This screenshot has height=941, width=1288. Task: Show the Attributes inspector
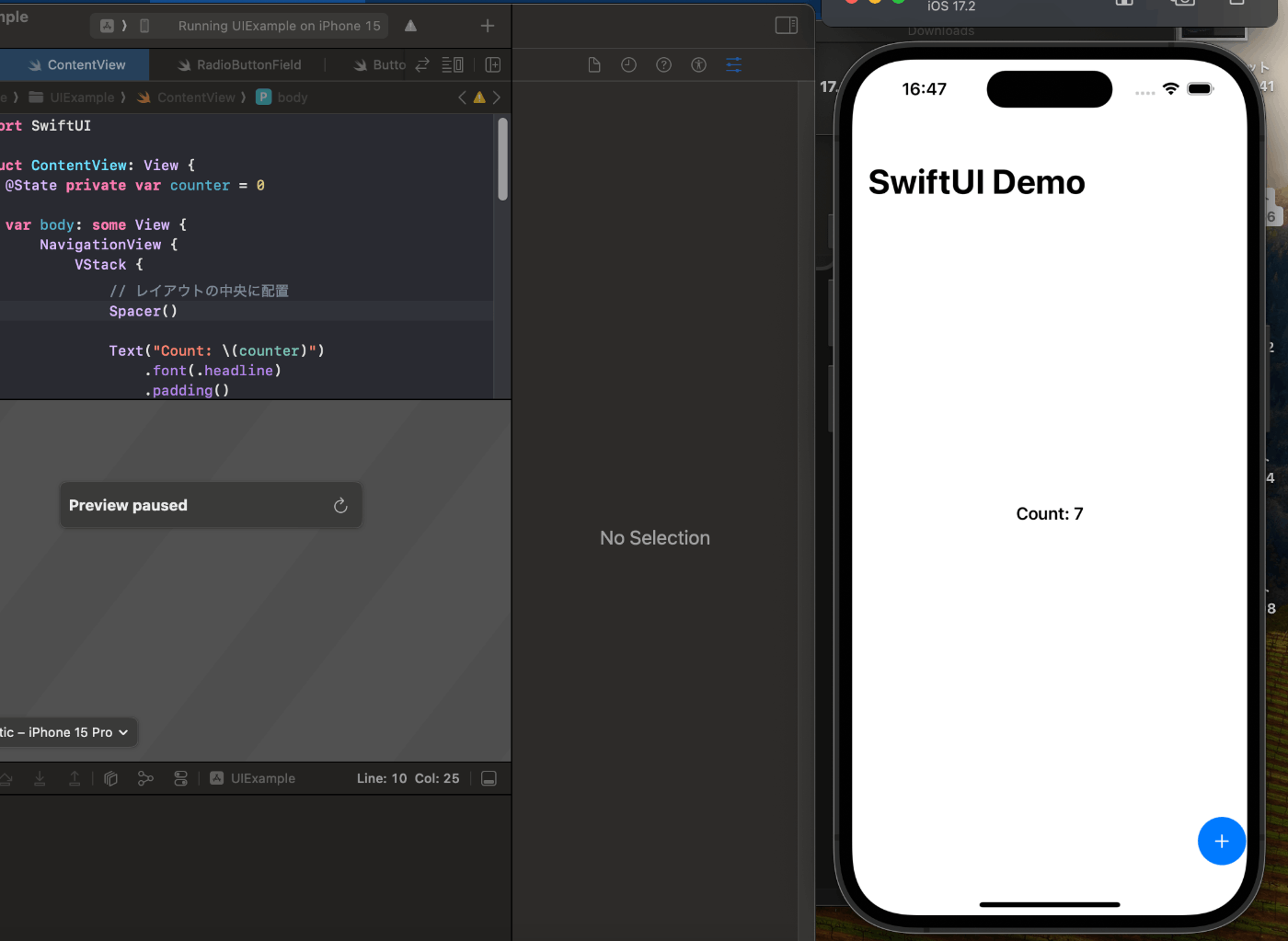tap(733, 64)
